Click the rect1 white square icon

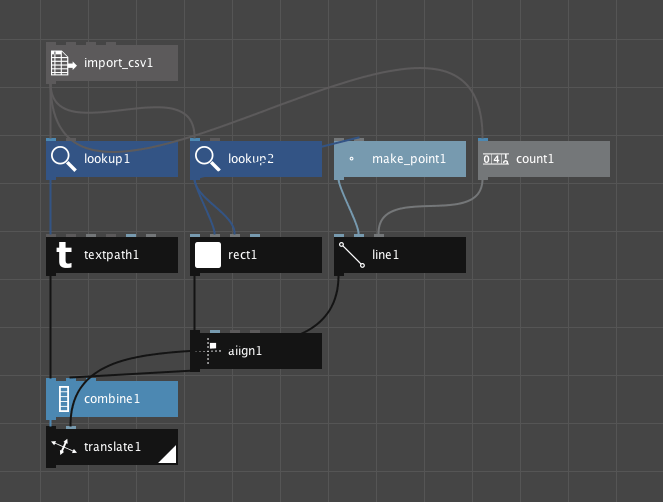point(208,255)
